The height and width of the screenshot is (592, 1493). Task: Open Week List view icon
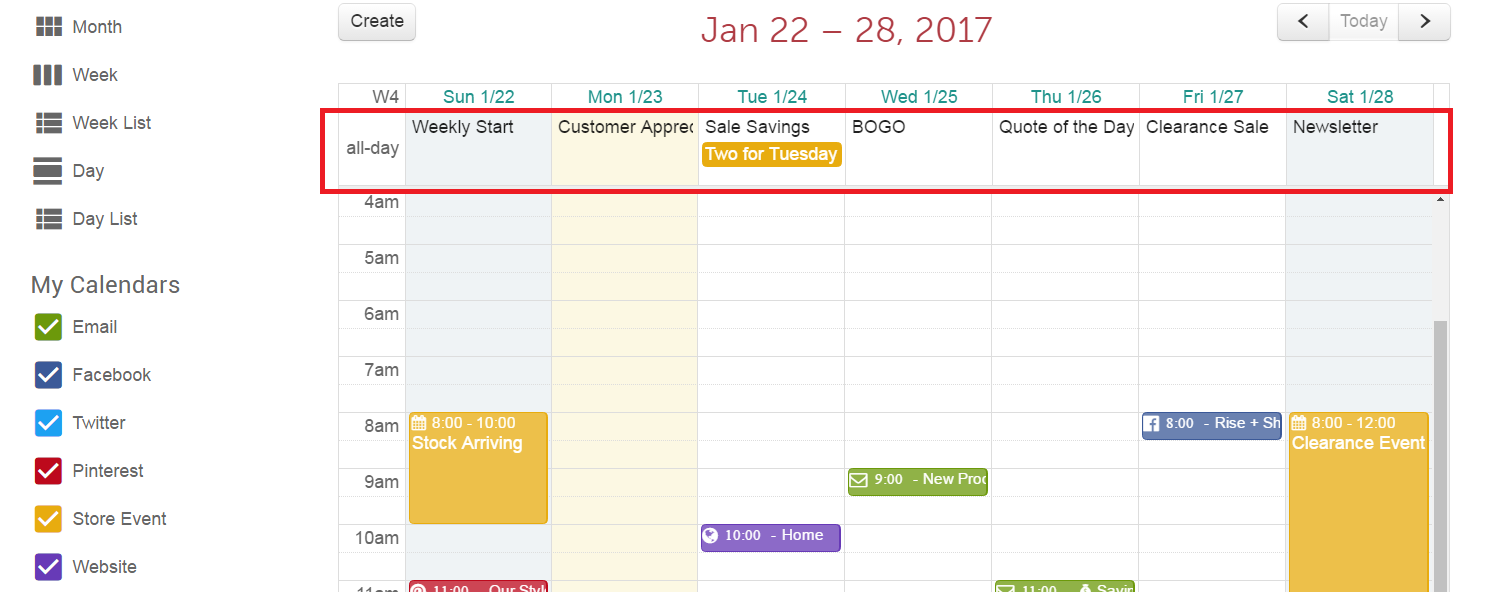(x=48, y=123)
